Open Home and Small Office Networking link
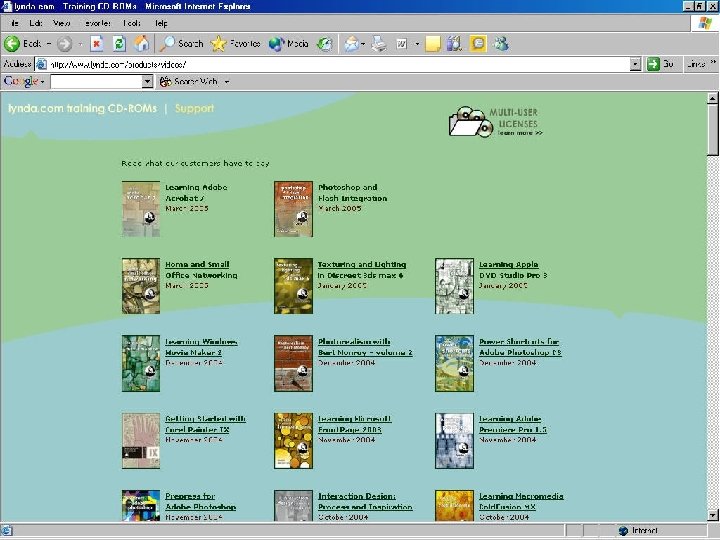The width and height of the screenshot is (720, 540). click(x=201, y=270)
